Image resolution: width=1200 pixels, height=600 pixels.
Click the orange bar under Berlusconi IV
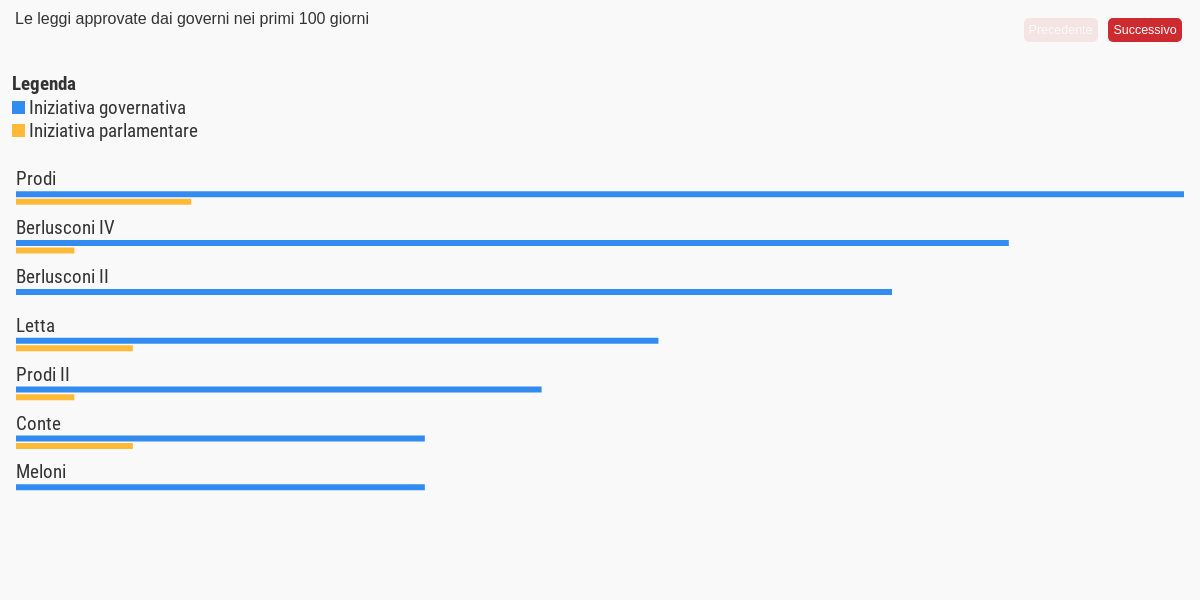pos(45,251)
